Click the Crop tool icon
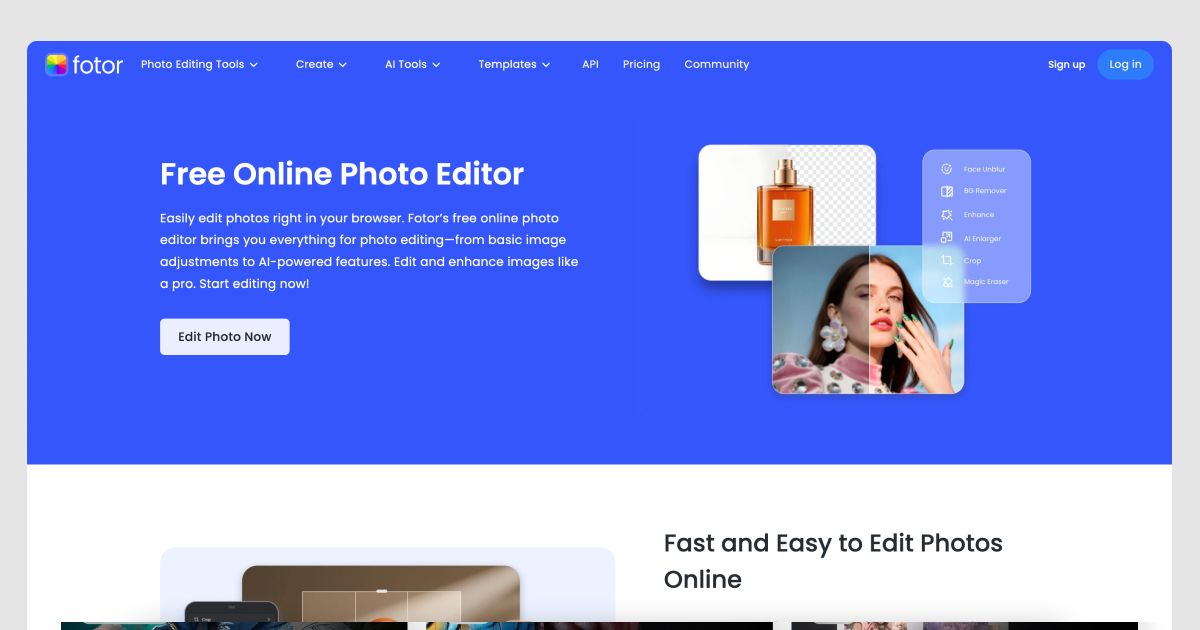This screenshot has height=630, width=1200. [947, 260]
